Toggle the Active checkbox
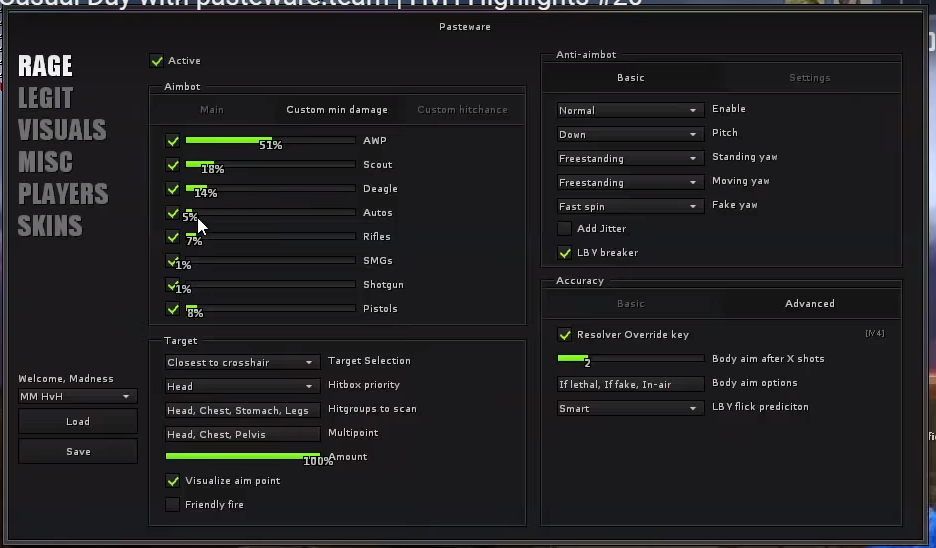Image resolution: width=936 pixels, height=548 pixels. click(156, 61)
